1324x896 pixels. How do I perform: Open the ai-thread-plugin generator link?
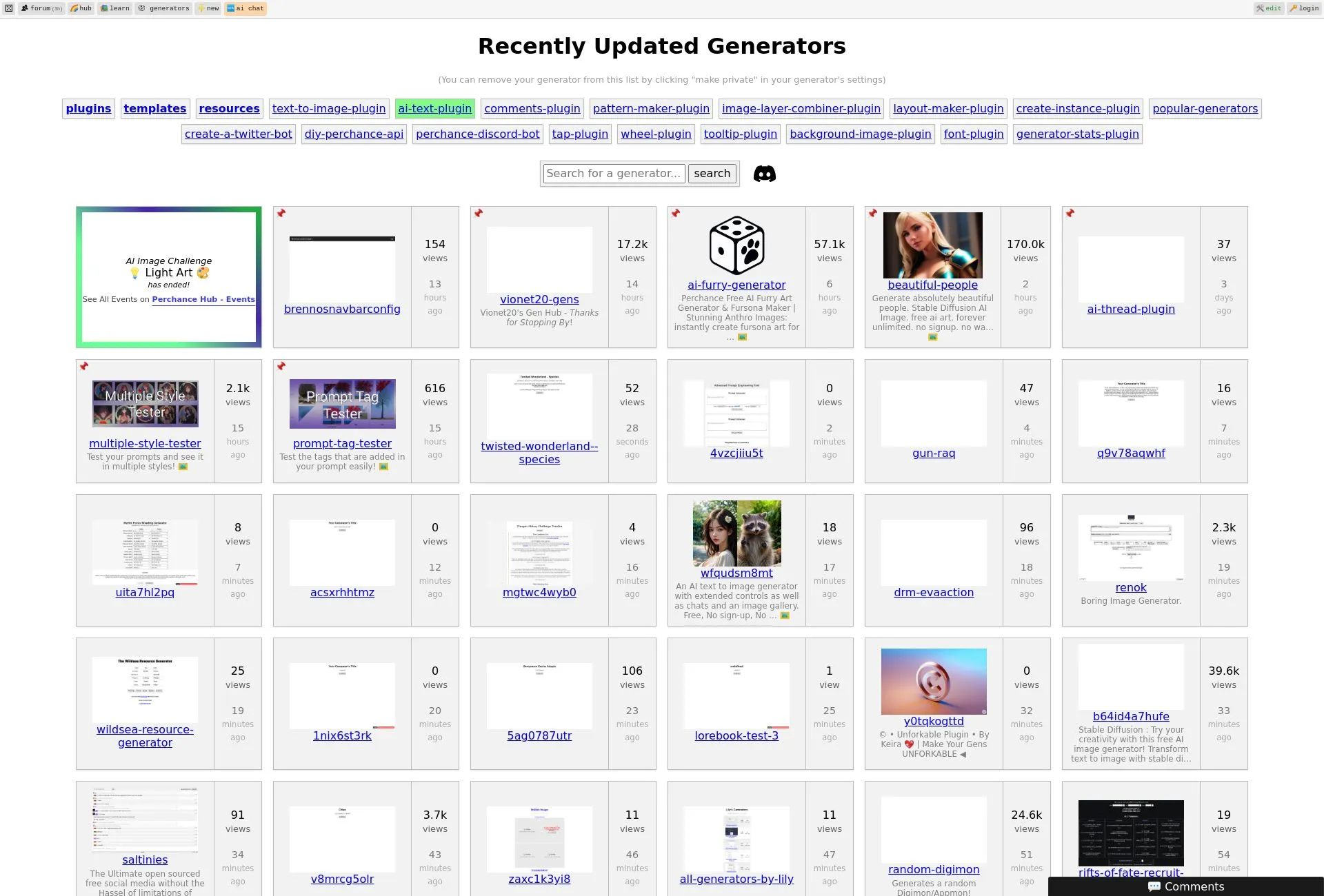(x=1130, y=309)
